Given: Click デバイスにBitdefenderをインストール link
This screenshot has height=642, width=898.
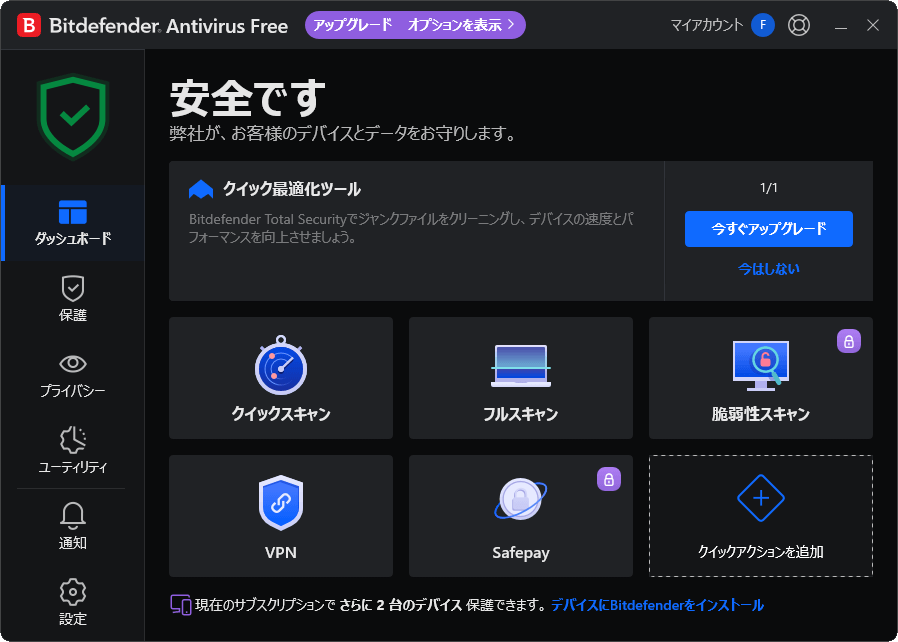Looking at the screenshot, I should (x=657, y=605).
